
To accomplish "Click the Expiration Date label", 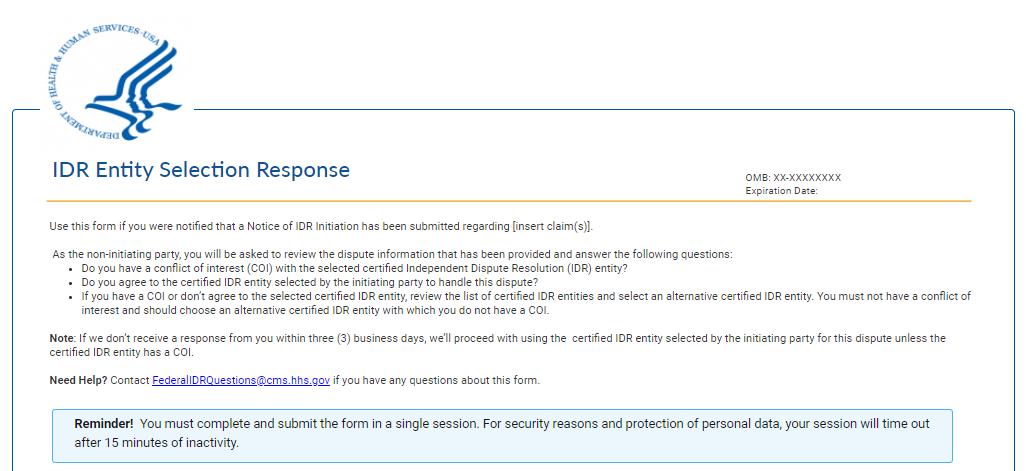I will click(781, 191).
